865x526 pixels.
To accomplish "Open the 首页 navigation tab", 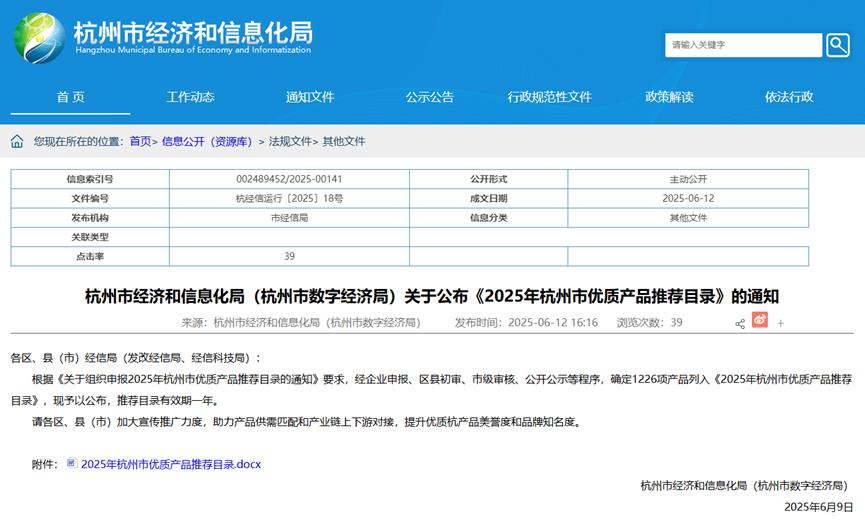I will [70, 97].
